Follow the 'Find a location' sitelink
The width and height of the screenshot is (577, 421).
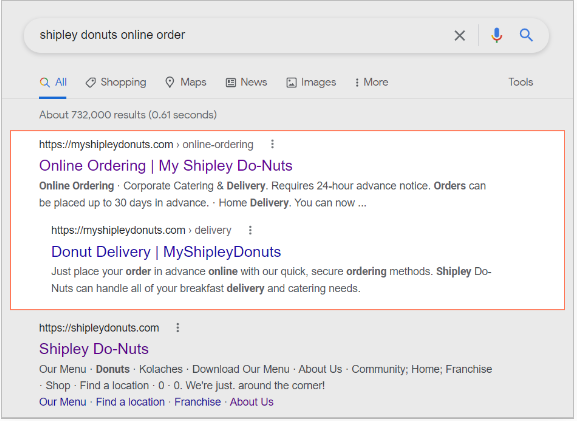point(130,402)
